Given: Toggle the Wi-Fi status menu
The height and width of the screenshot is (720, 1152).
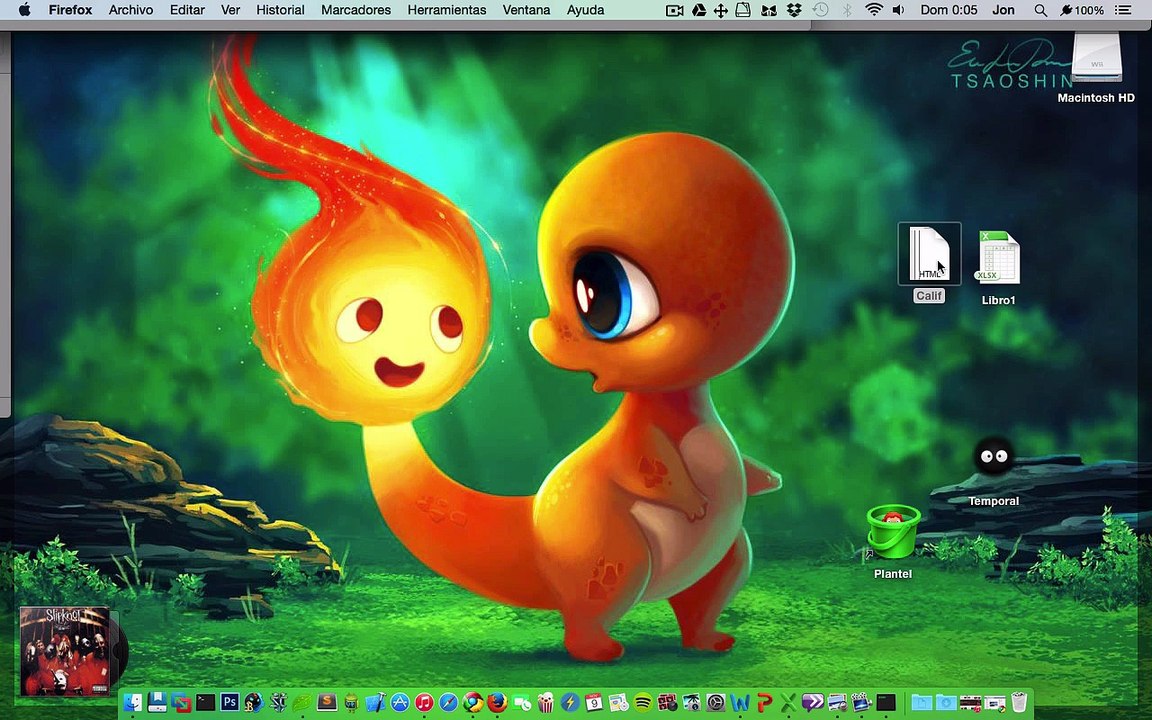Looking at the screenshot, I should point(874,10).
